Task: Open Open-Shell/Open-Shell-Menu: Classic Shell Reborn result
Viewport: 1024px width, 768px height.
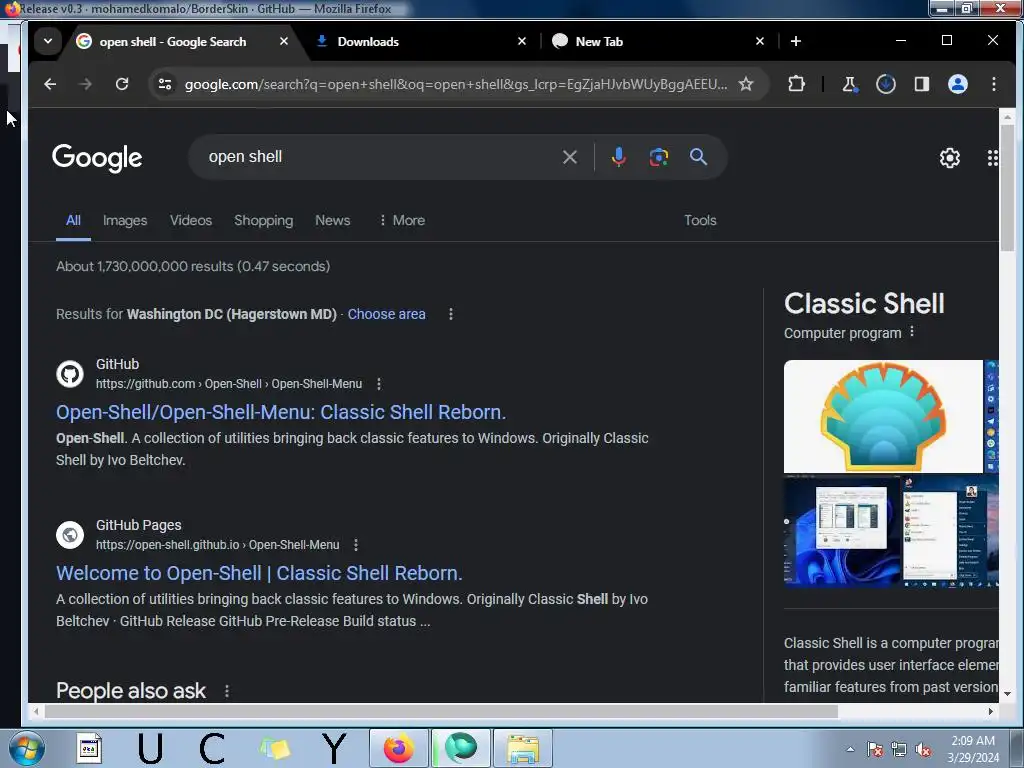Action: pos(281,412)
